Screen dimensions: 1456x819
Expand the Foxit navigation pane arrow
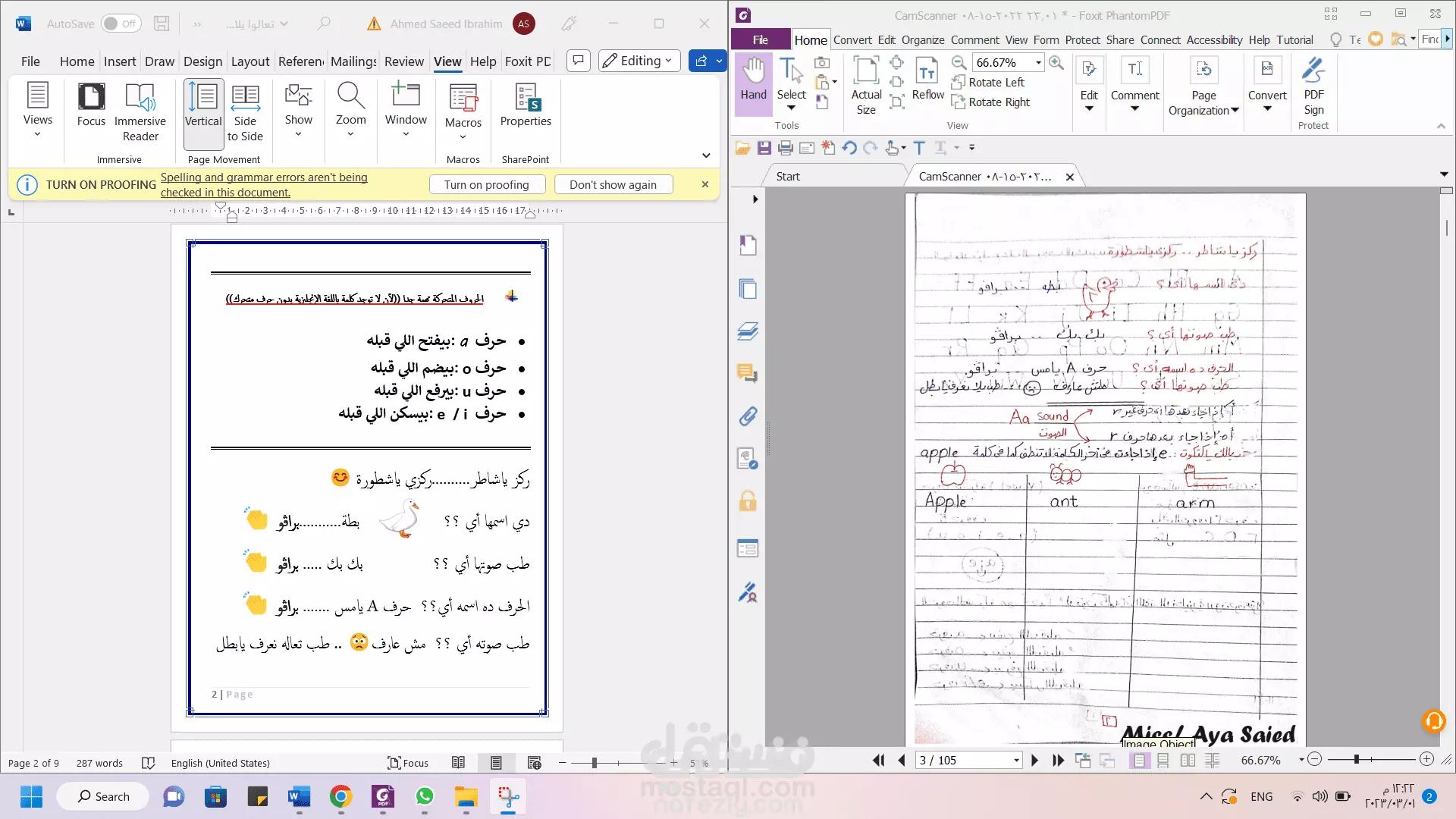click(755, 199)
